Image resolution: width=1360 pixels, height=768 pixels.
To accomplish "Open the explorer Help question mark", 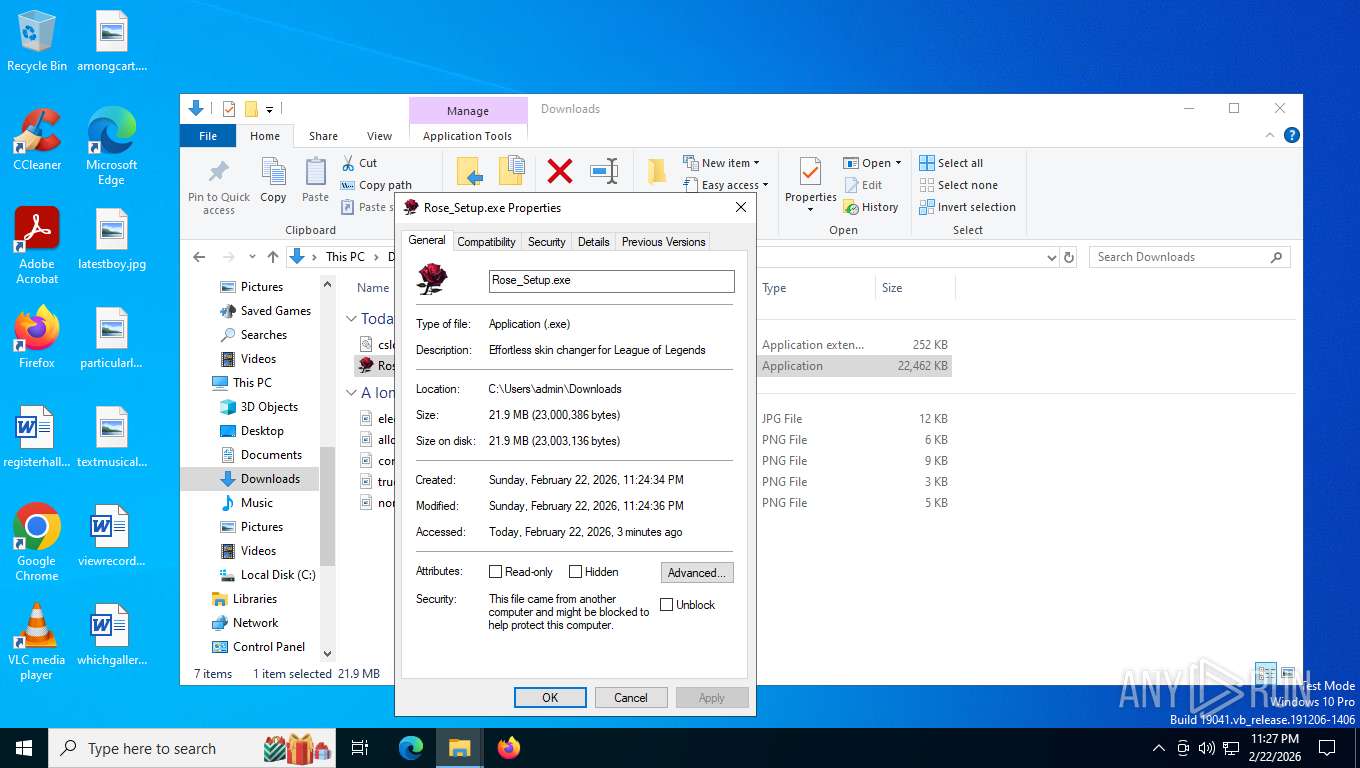I will pyautogui.click(x=1292, y=135).
